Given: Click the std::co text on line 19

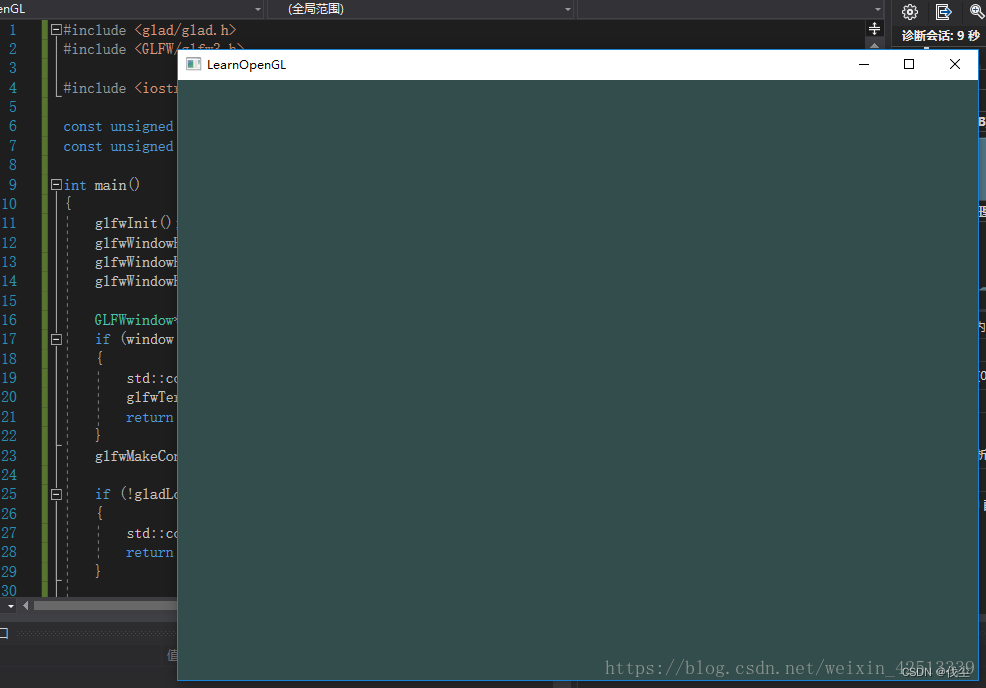Looking at the screenshot, I should [x=152, y=378].
